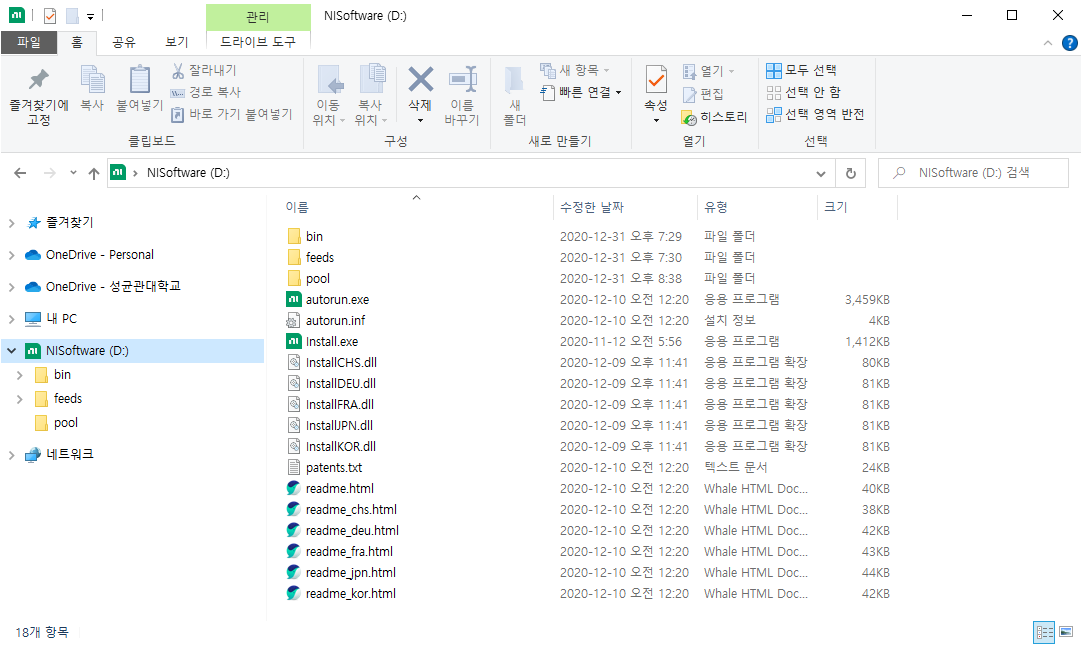Expand the feeds folder in tree
Viewport: 1082px width, 645px height.
20,399
